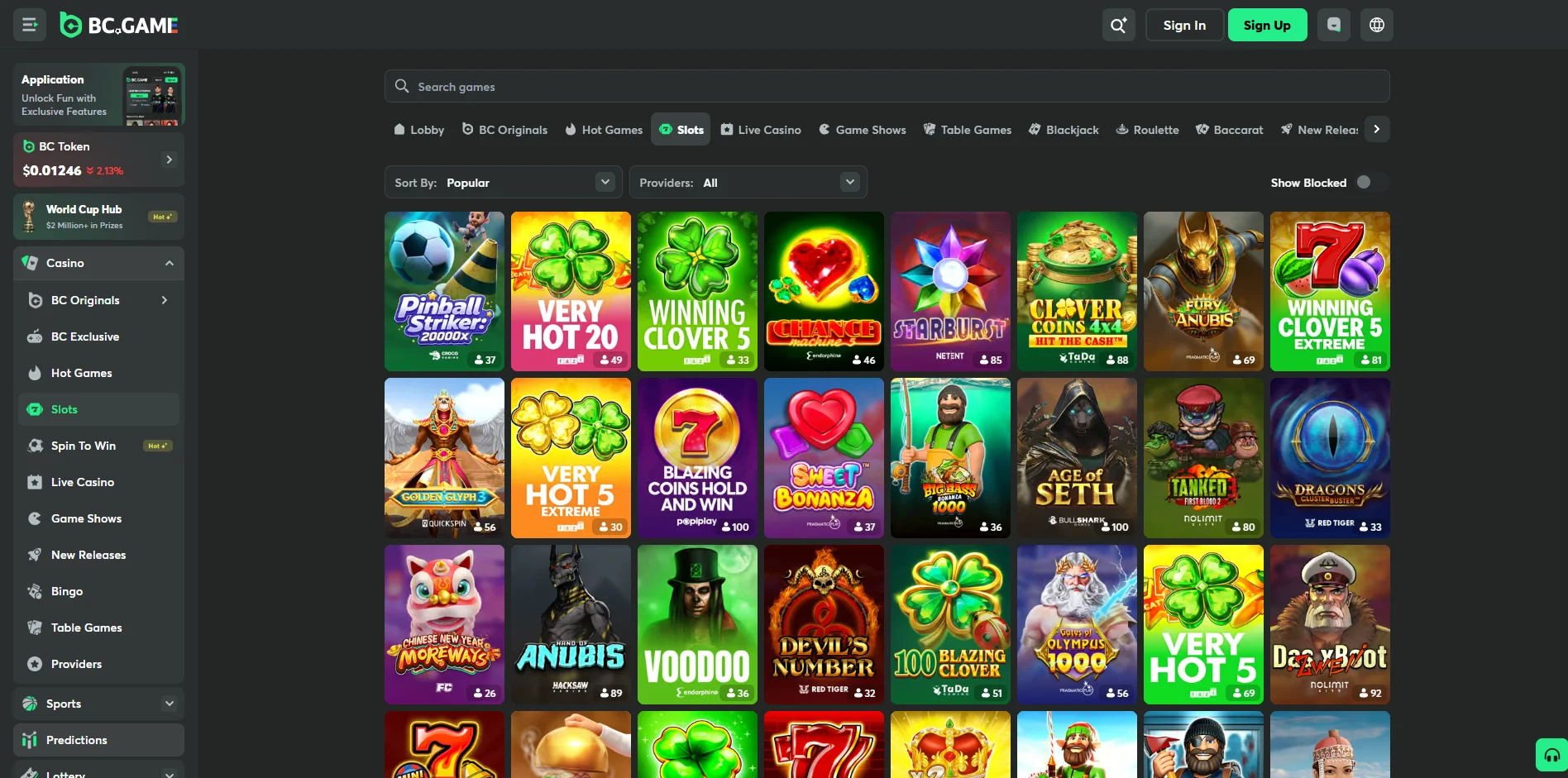Viewport: 1568px width, 778px height.
Task: Click Bingo icon in sidebar
Action: click(x=35, y=591)
